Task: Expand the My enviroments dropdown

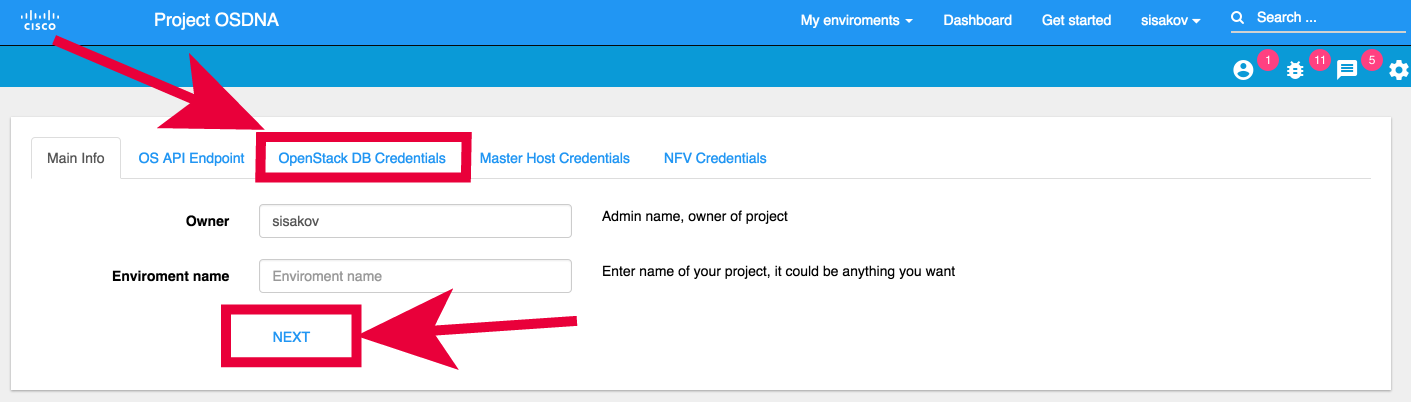Action: pos(856,20)
